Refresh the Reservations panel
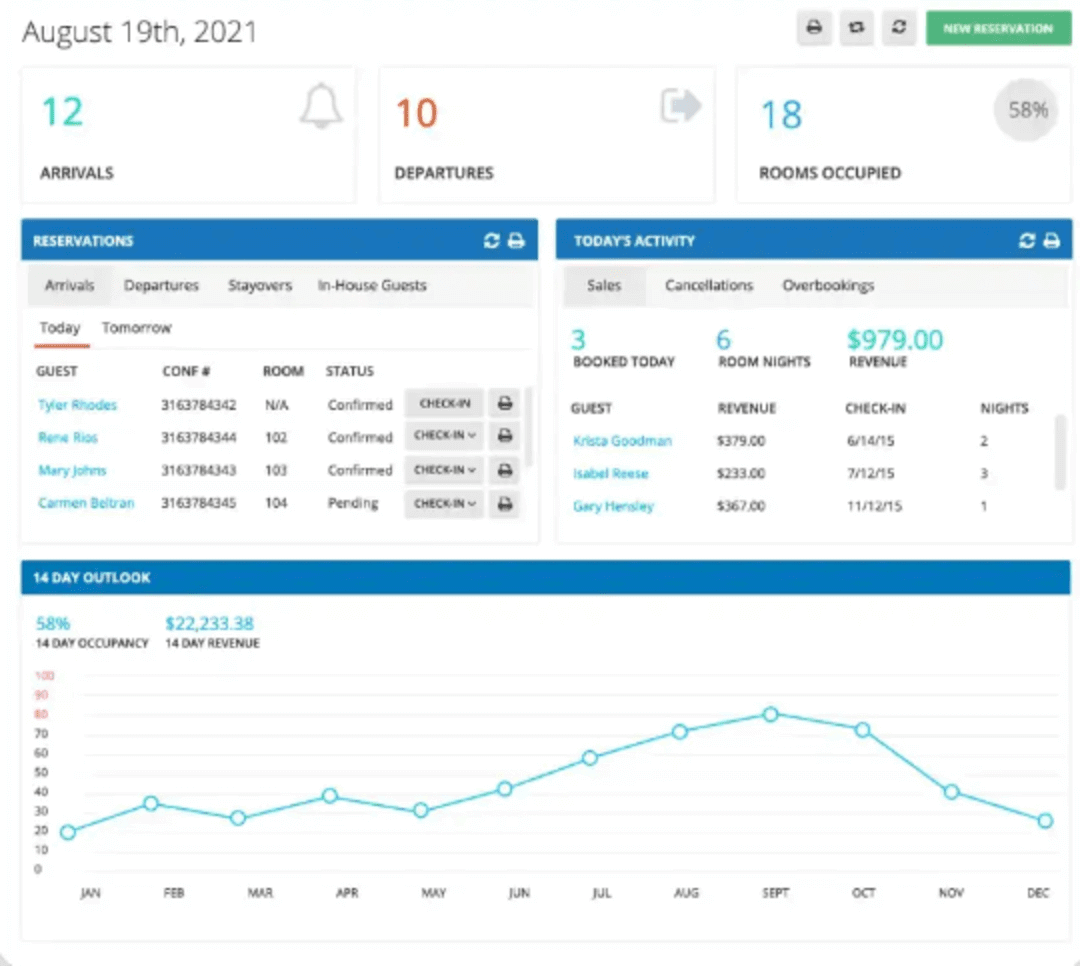This screenshot has height=966, width=1080. tap(490, 240)
